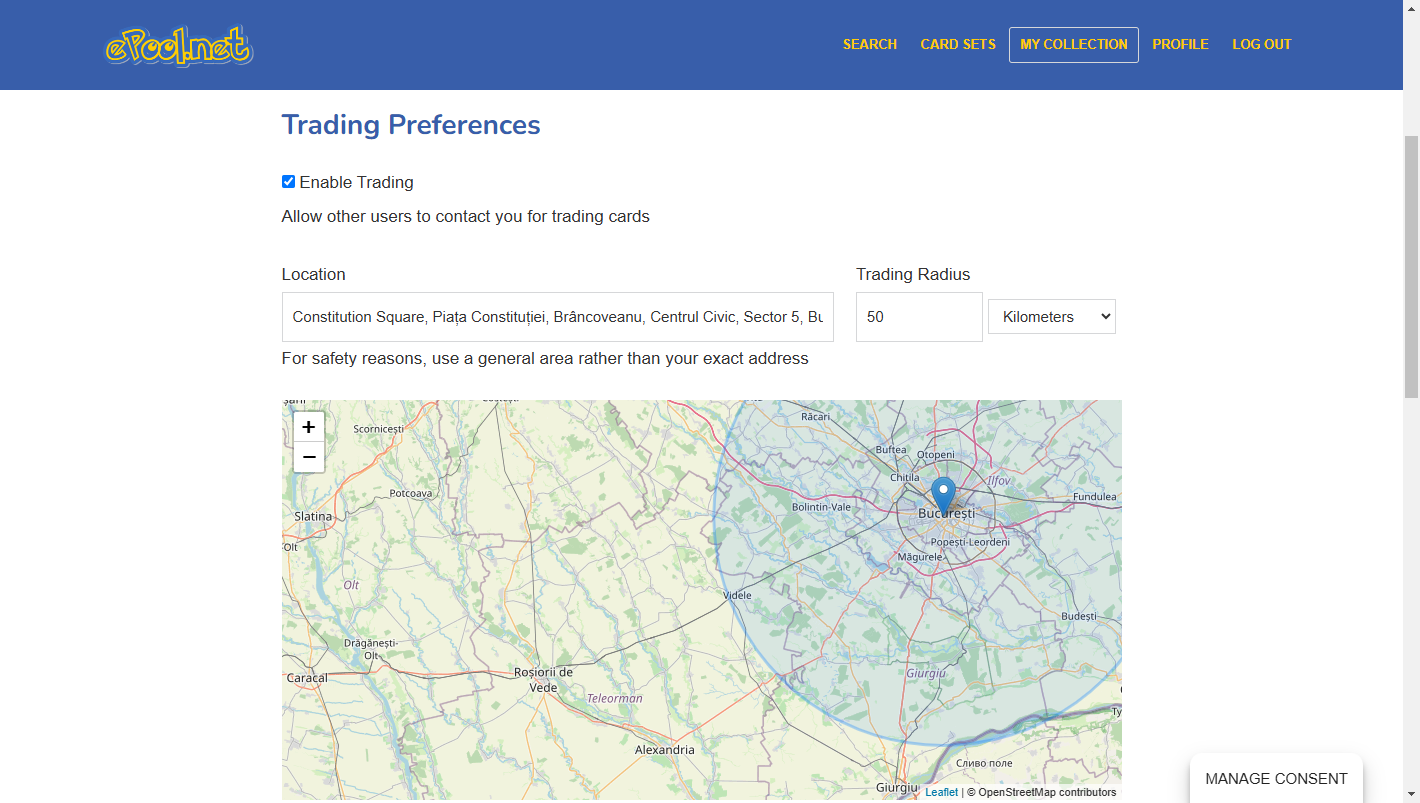Click the Budești label on the map

coord(1079,616)
